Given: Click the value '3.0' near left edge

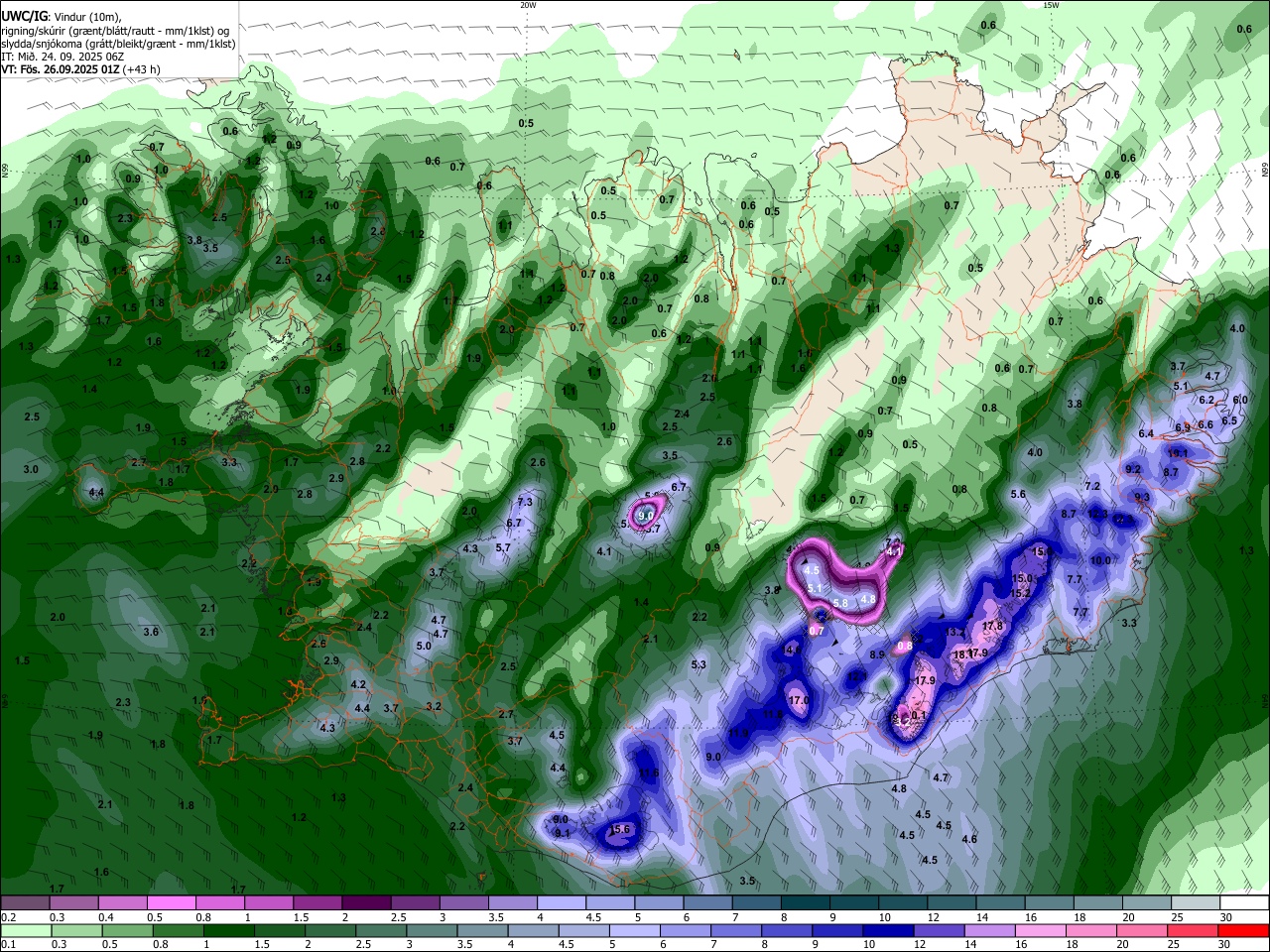Looking at the screenshot, I should click(31, 469).
